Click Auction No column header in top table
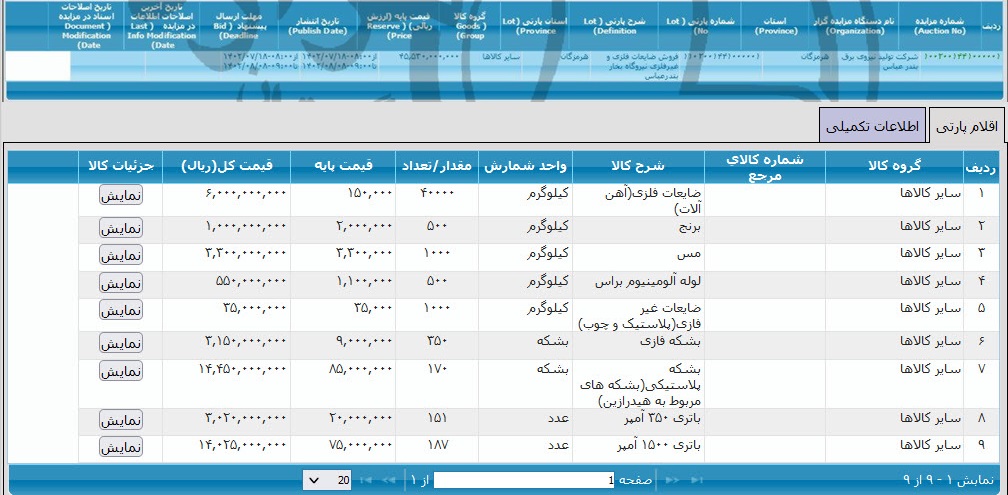 pyautogui.click(x=940, y=26)
